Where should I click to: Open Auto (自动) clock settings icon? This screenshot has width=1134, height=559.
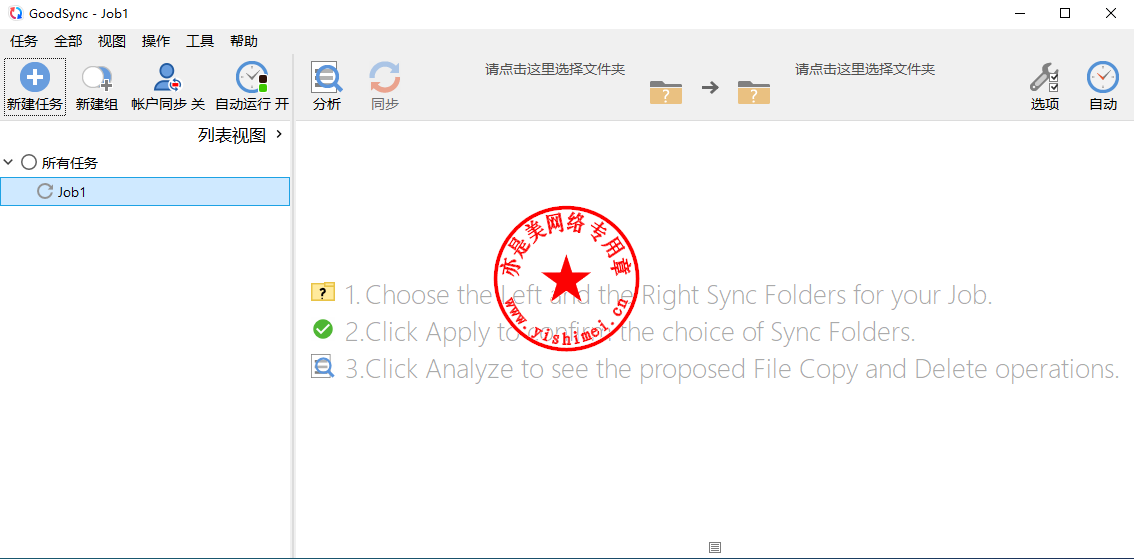1103,77
